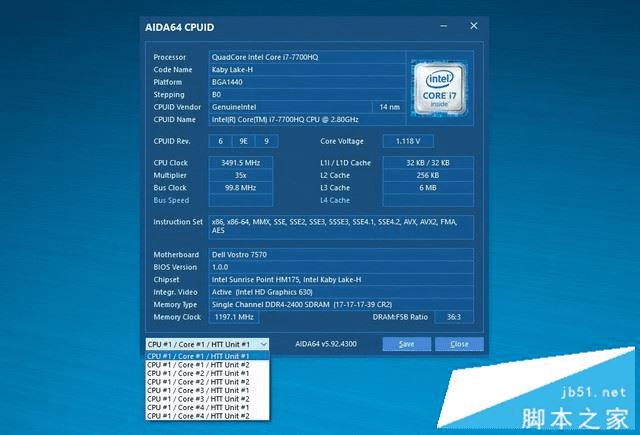The height and width of the screenshot is (435, 640).
Task: Click the 14 nm process field
Action: (x=389, y=107)
